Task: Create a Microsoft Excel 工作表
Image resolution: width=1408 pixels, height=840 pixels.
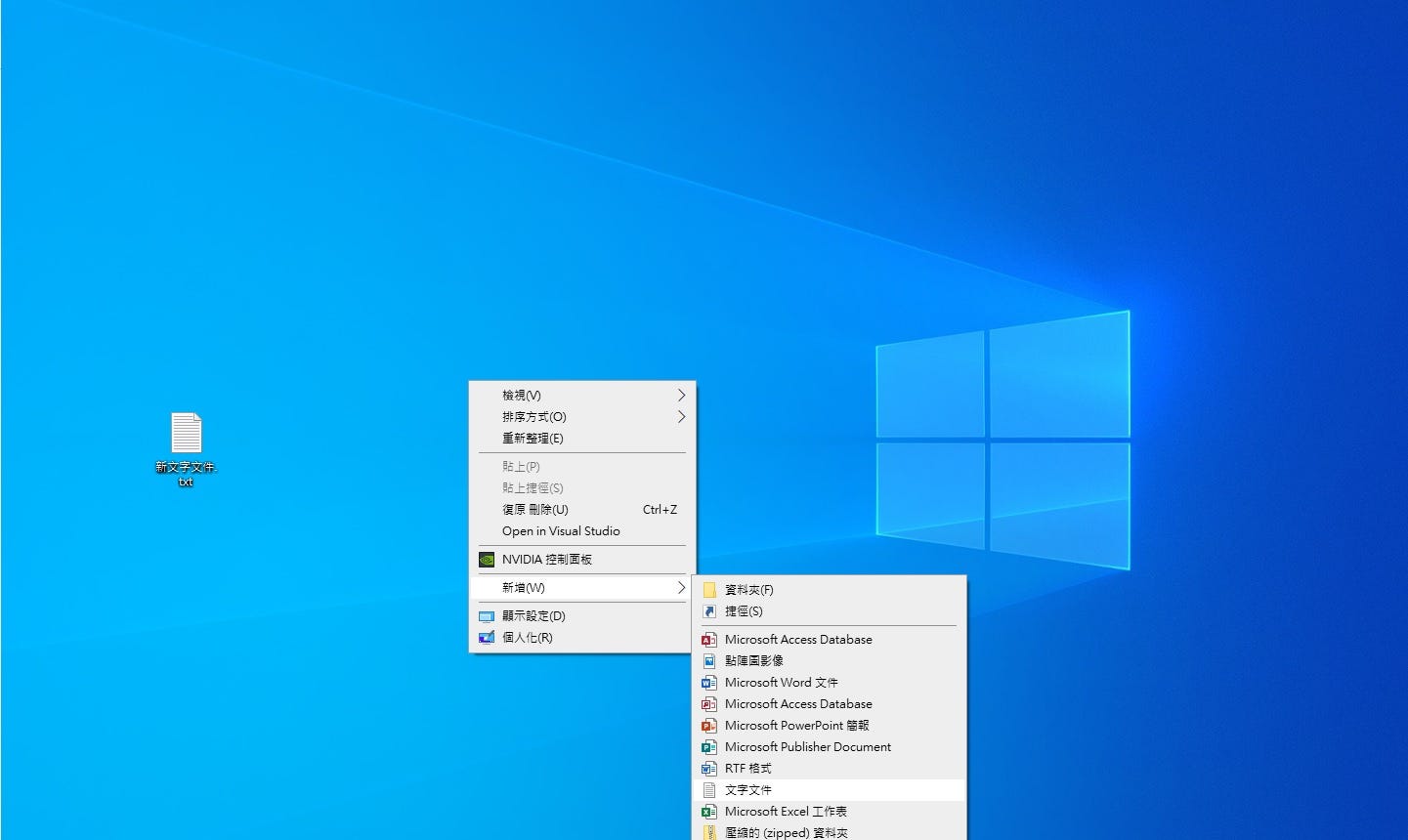Action: pos(830,812)
